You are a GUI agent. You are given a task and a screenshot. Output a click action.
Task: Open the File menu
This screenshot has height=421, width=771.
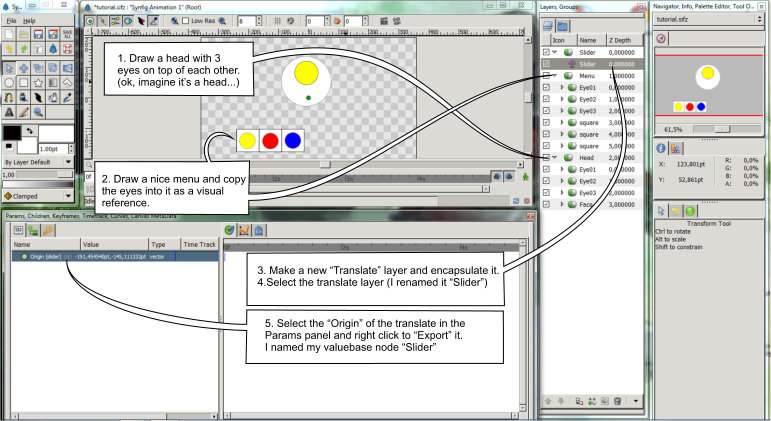tap(10, 20)
